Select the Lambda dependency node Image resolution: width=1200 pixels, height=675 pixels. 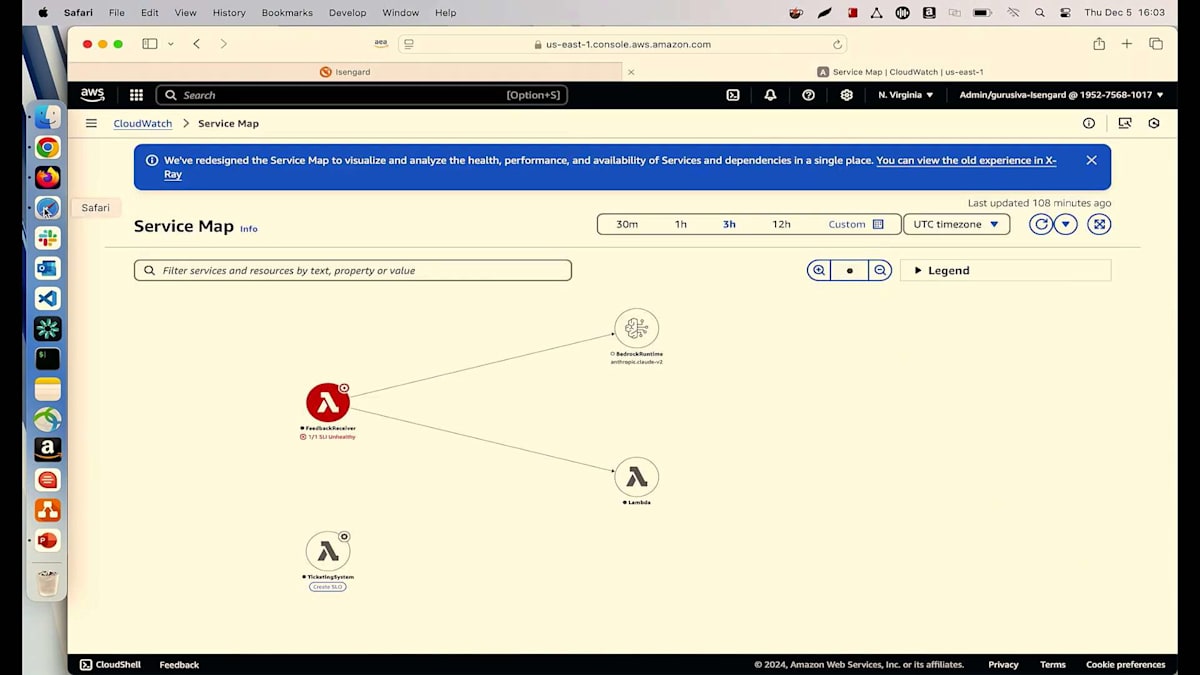tap(636, 478)
